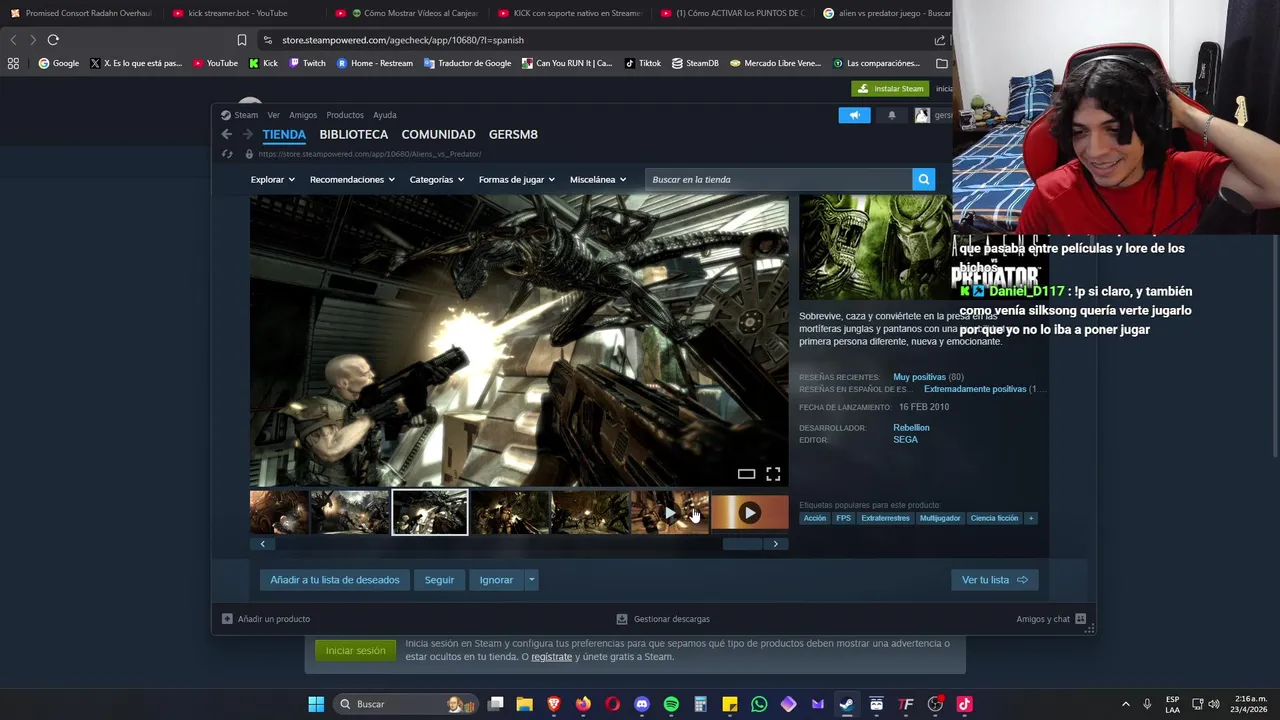1280x720 pixels.
Task: Click the Steam announcements megaphone icon
Action: (854, 115)
